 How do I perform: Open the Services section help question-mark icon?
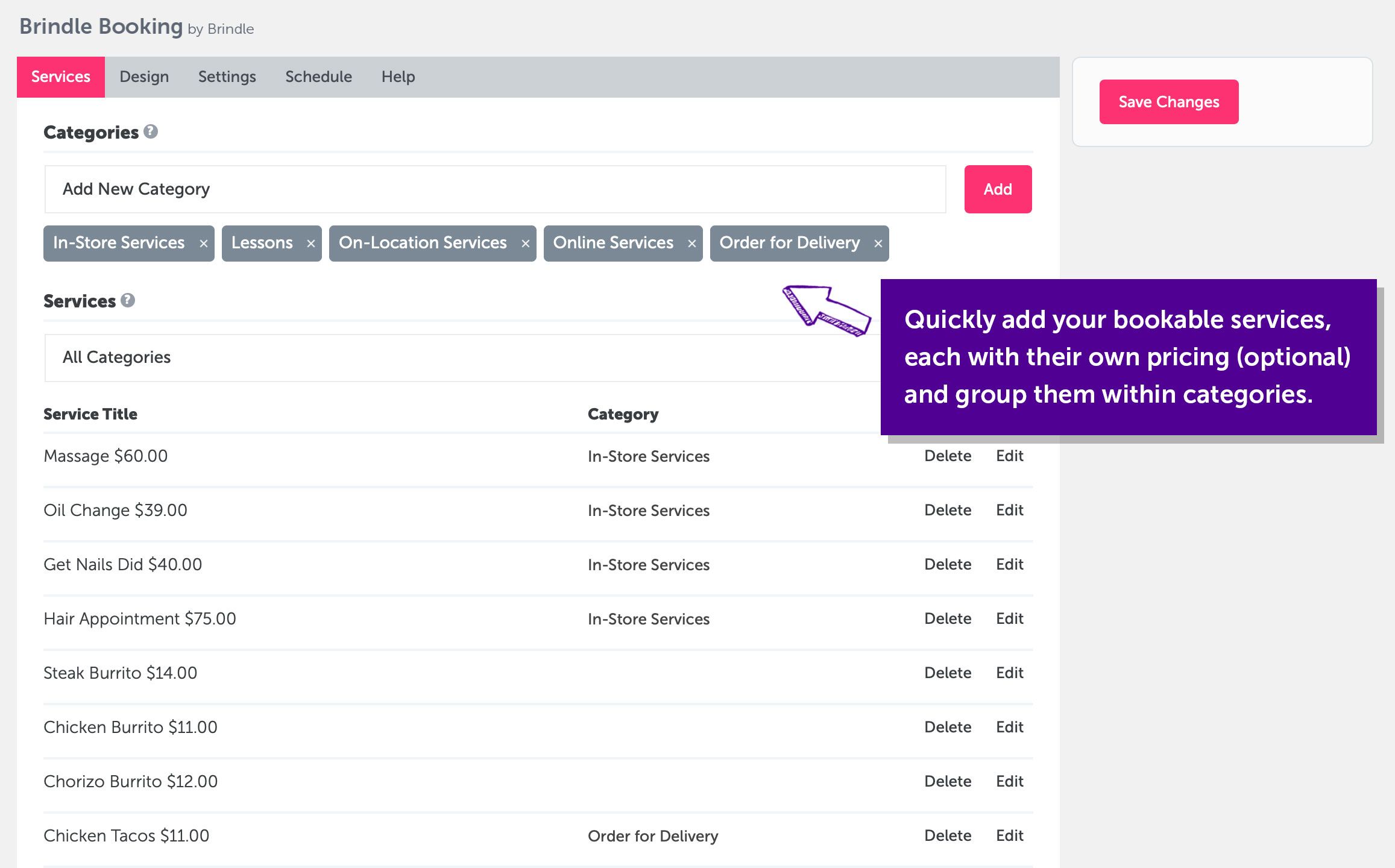coord(128,300)
